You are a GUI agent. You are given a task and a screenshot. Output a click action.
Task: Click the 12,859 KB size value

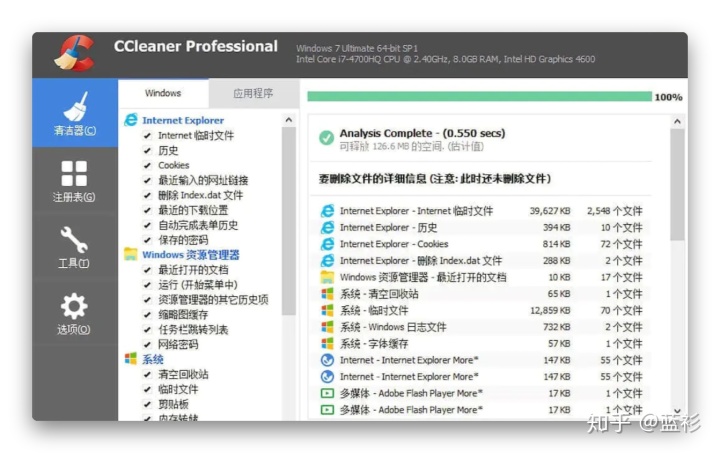550,310
